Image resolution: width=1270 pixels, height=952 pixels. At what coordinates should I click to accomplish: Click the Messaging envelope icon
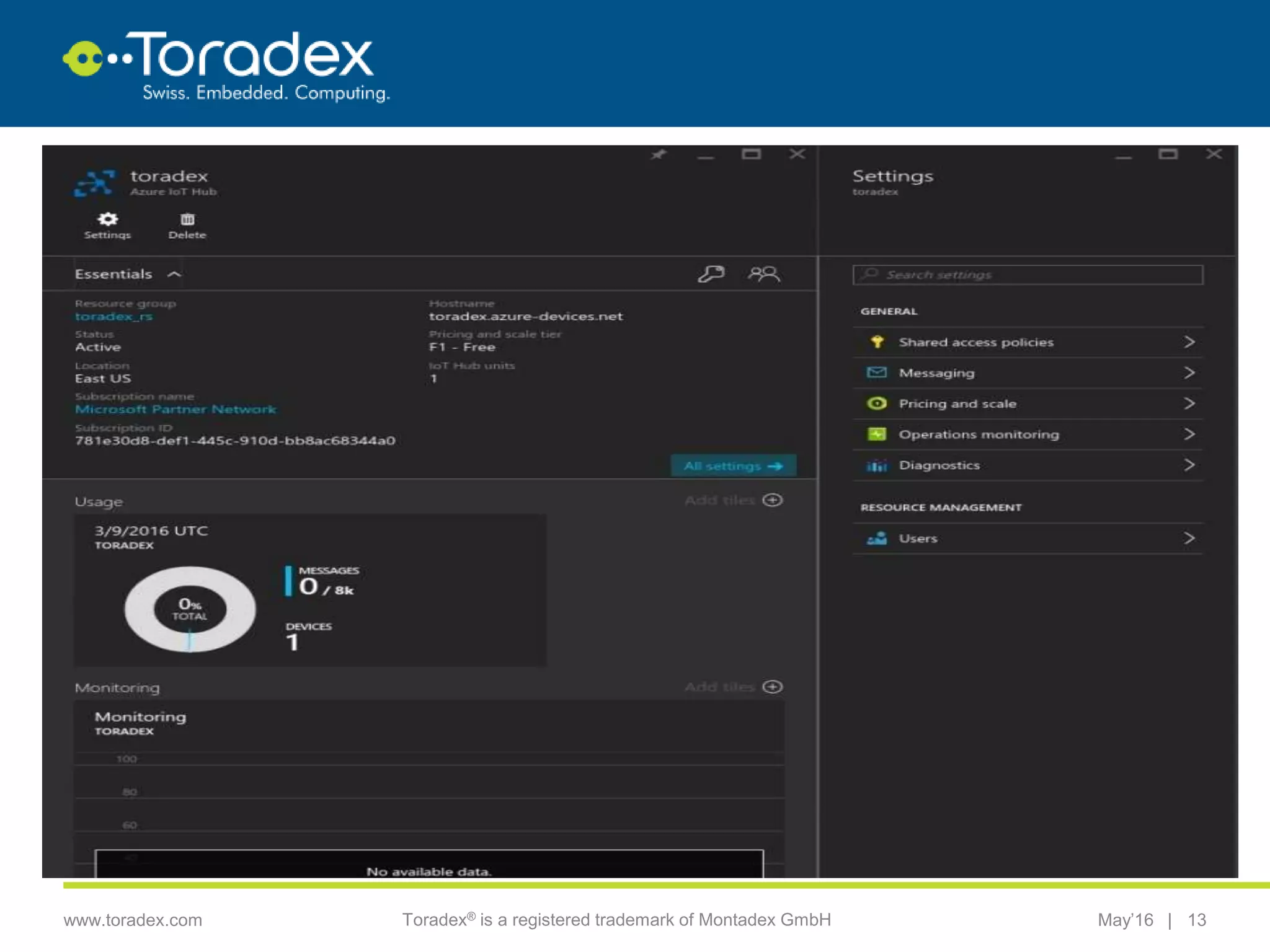876,372
